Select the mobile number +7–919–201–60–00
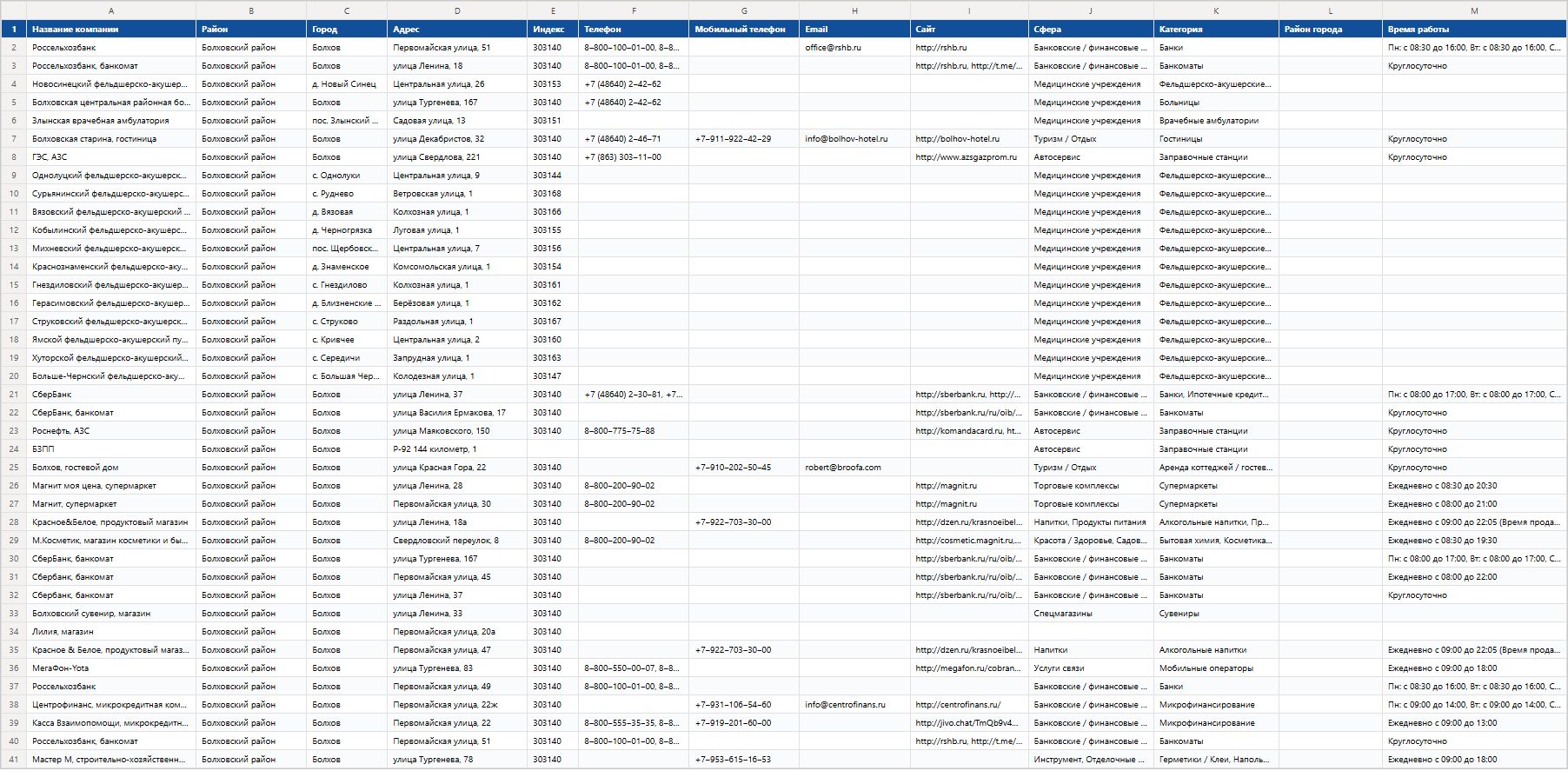Image resolution: width=1568 pixels, height=784 pixels. pos(744,723)
